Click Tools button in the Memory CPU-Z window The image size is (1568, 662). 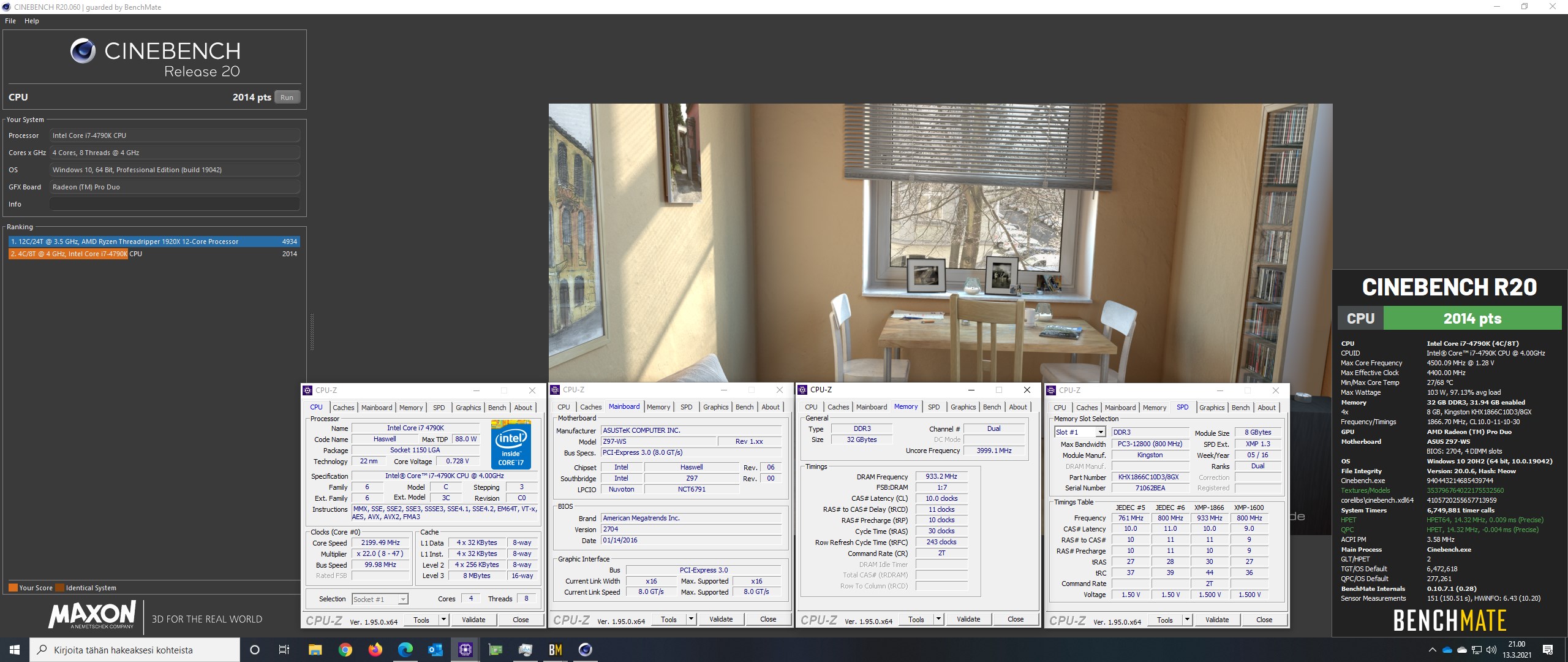[916, 619]
